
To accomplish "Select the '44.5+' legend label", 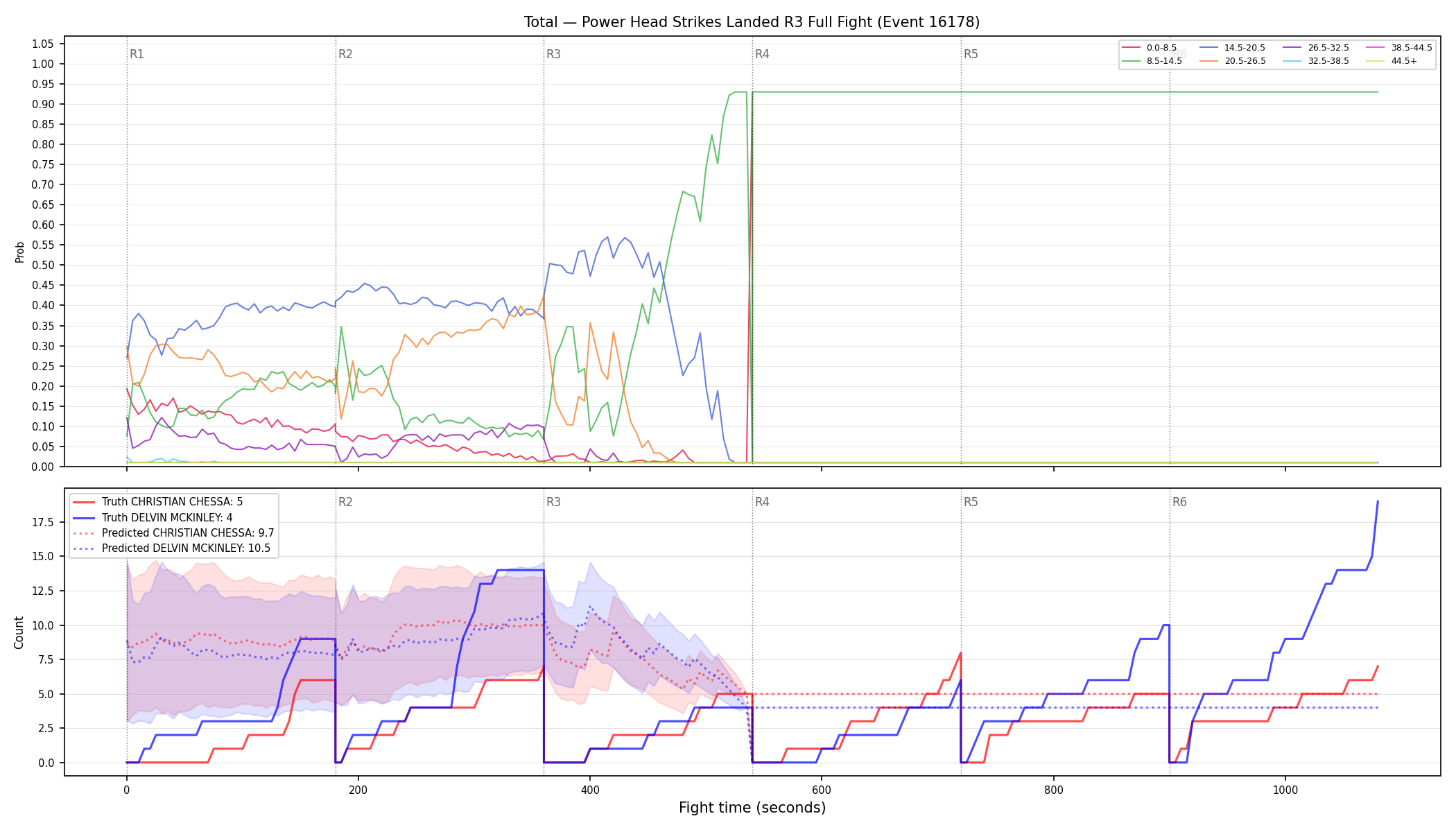I will (1404, 61).
